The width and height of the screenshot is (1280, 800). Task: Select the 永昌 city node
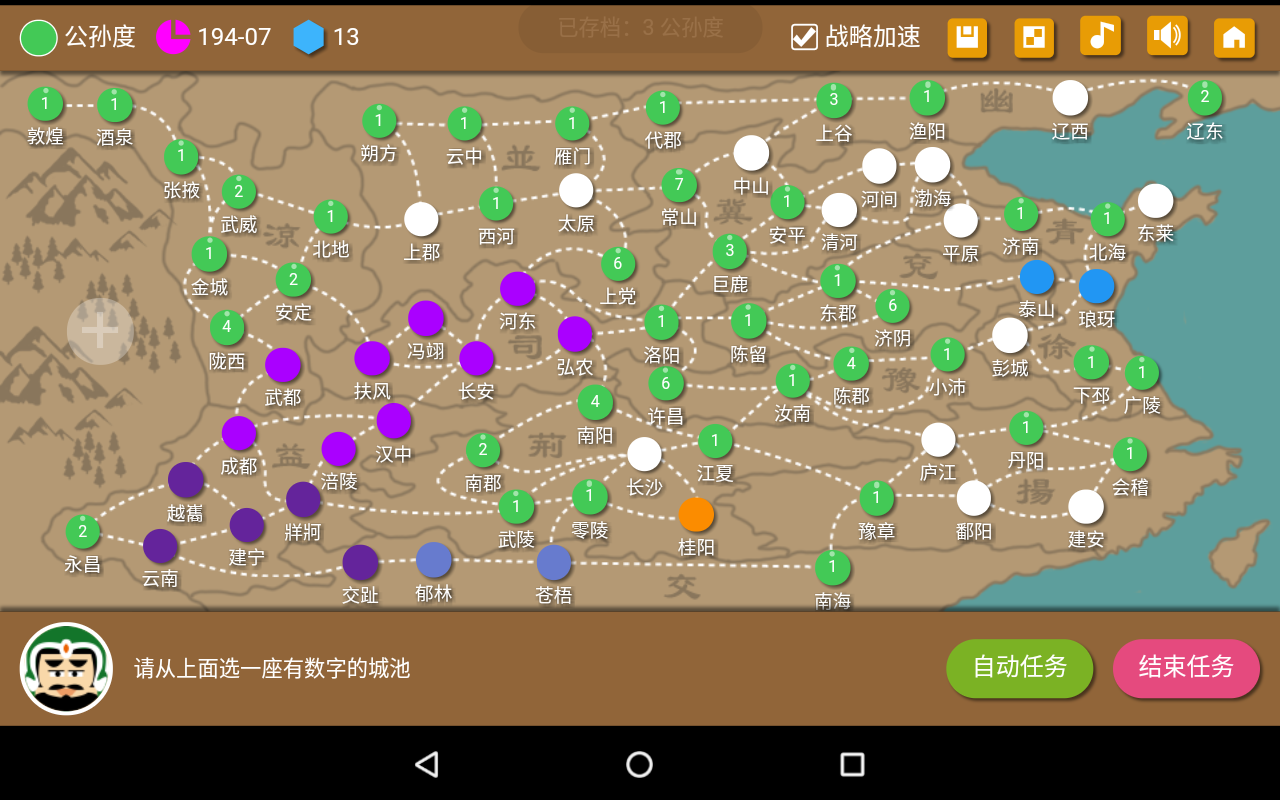click(x=83, y=532)
